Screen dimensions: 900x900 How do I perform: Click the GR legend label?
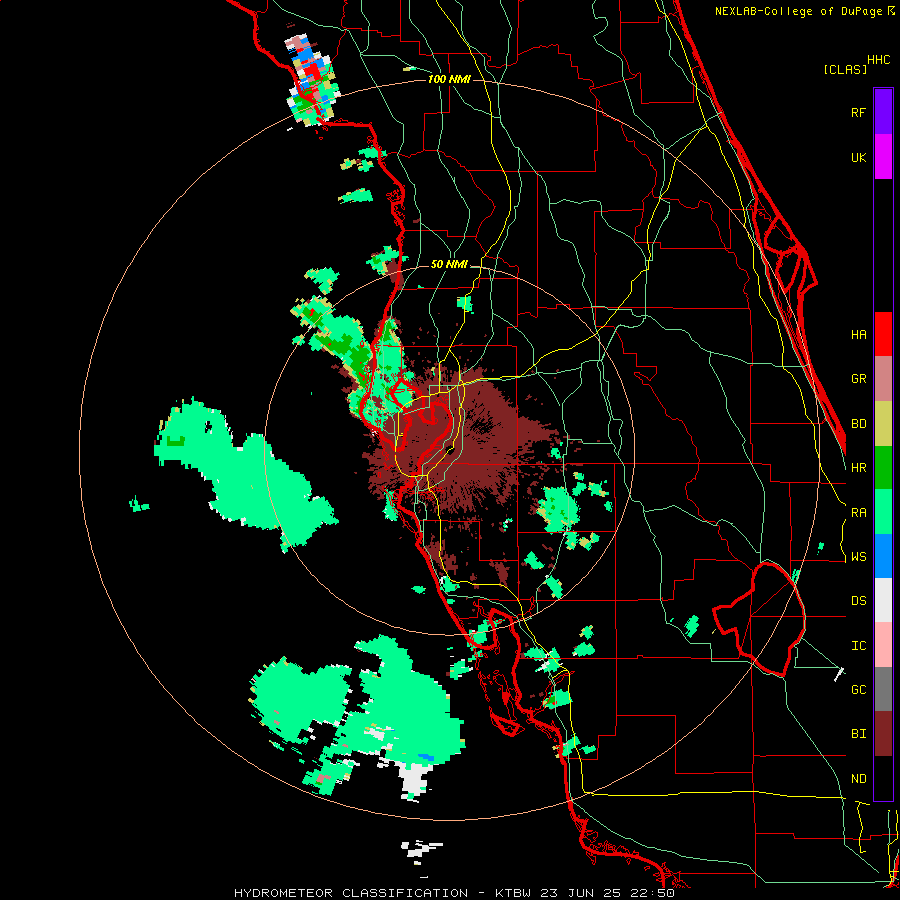coord(859,379)
